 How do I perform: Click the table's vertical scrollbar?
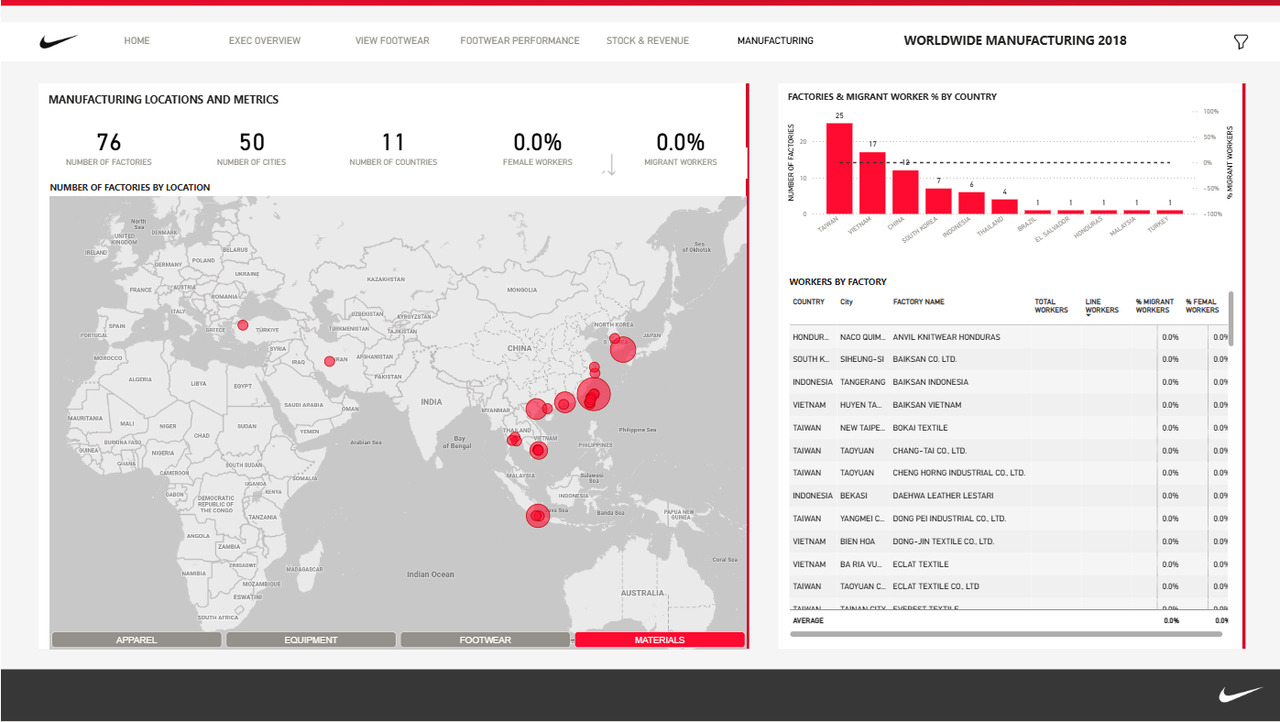point(1231,320)
